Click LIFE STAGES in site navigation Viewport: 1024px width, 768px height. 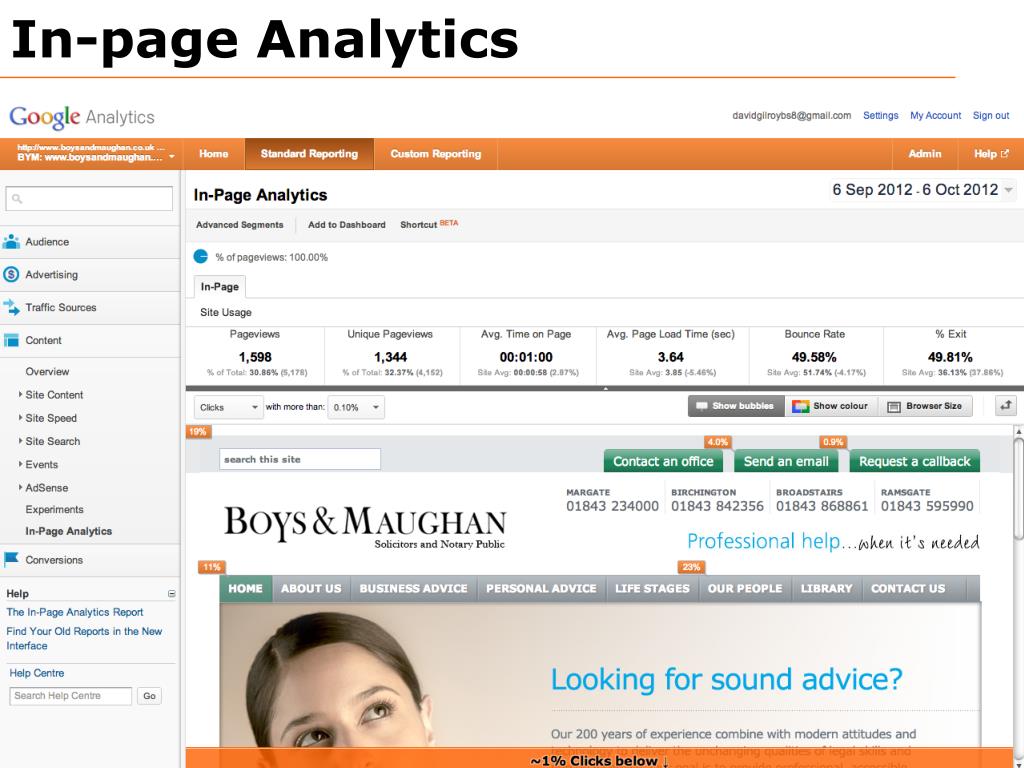point(652,588)
